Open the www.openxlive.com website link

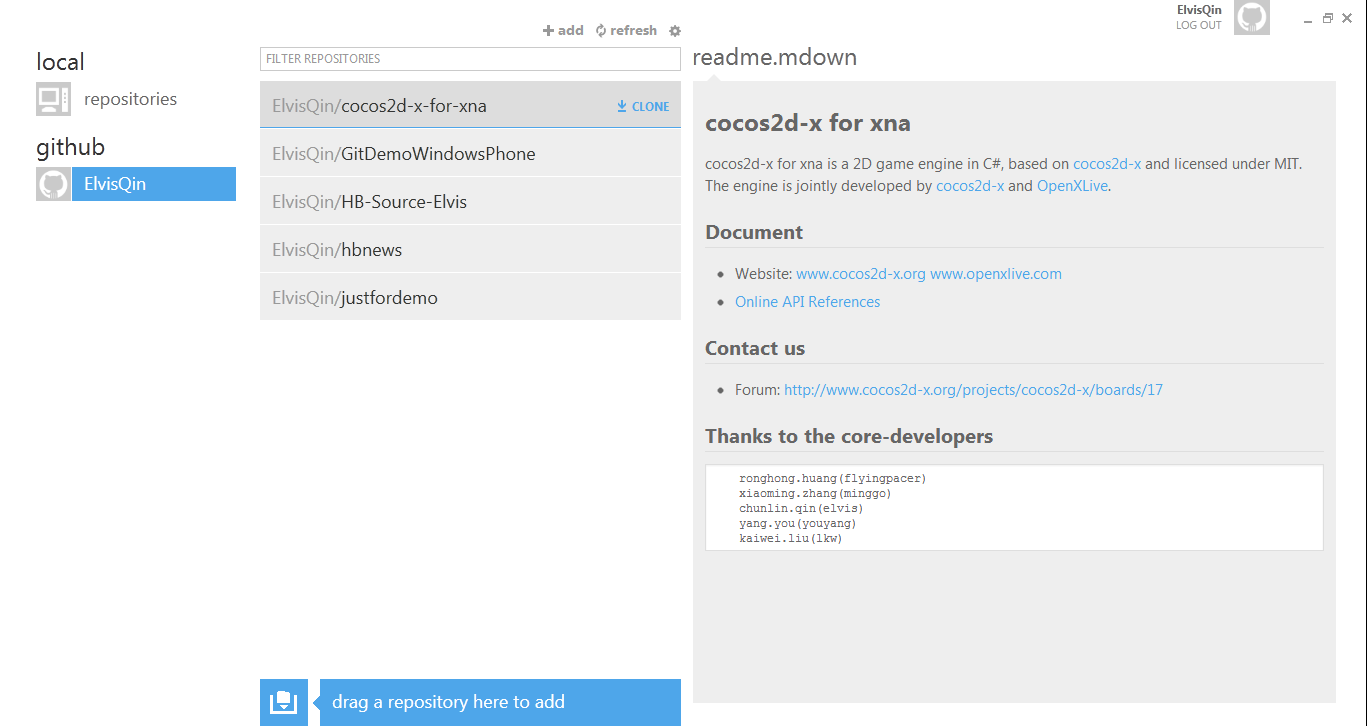995,274
